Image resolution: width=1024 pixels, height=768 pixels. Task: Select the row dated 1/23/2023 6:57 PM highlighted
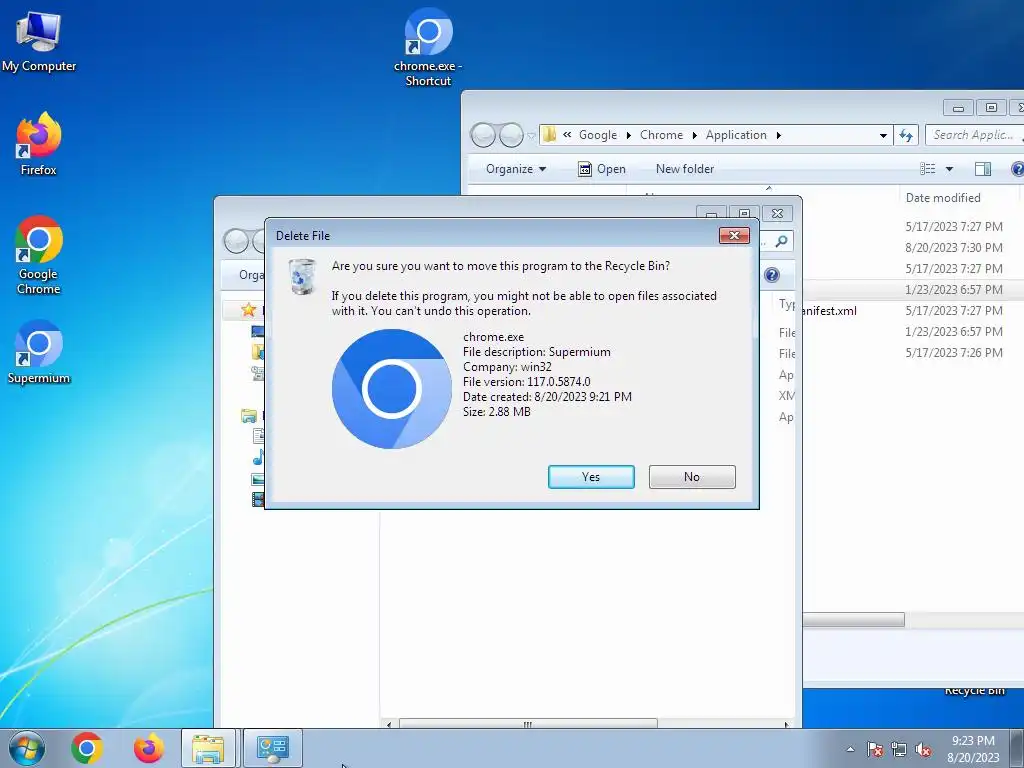(x=913, y=289)
